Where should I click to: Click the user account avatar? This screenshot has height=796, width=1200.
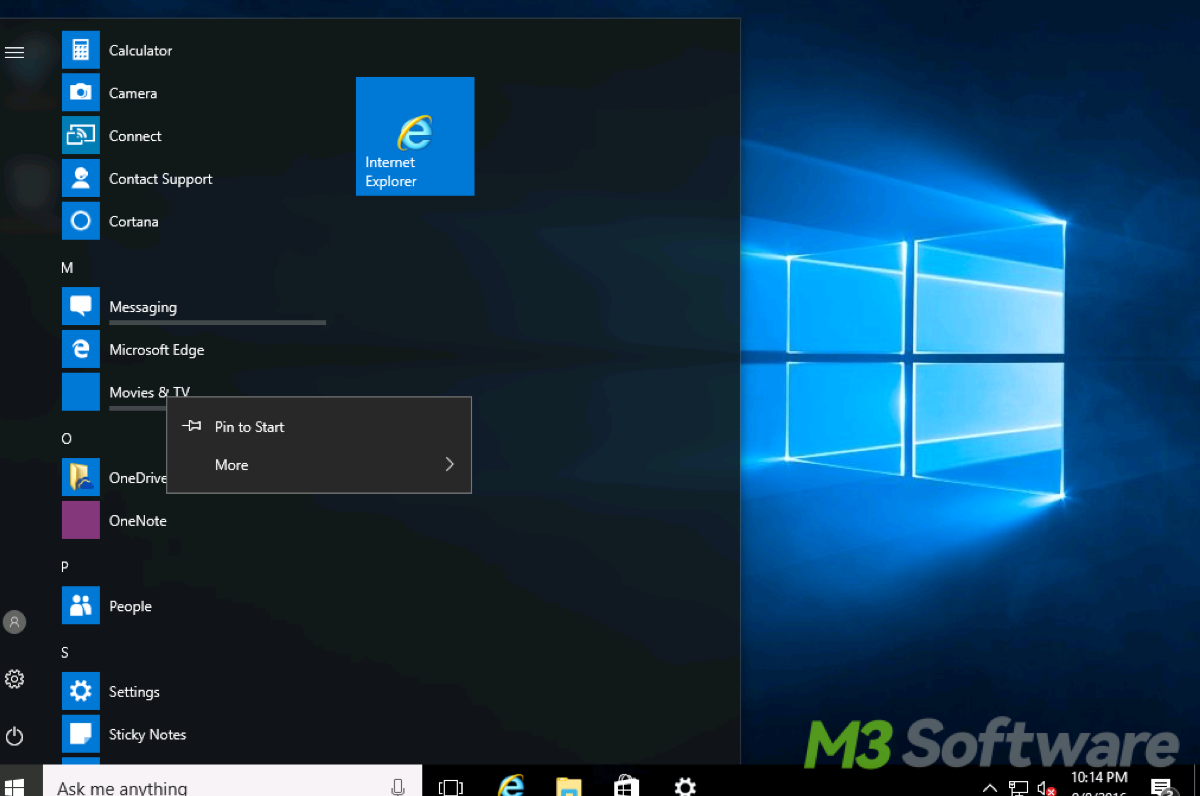coord(15,622)
